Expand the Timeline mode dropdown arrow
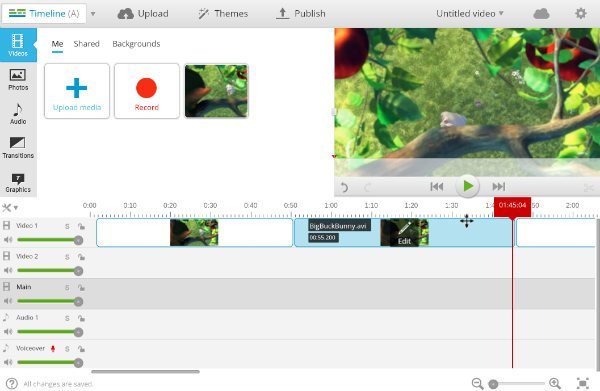 [x=93, y=14]
